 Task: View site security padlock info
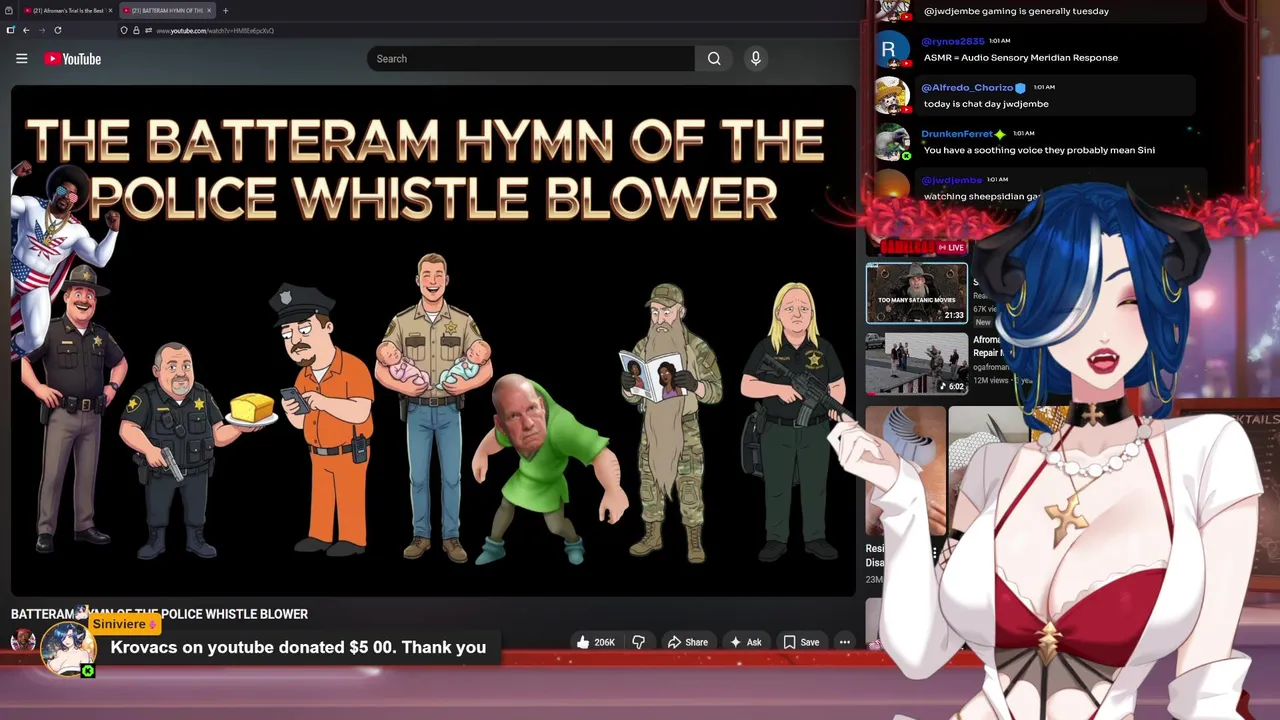click(136, 30)
